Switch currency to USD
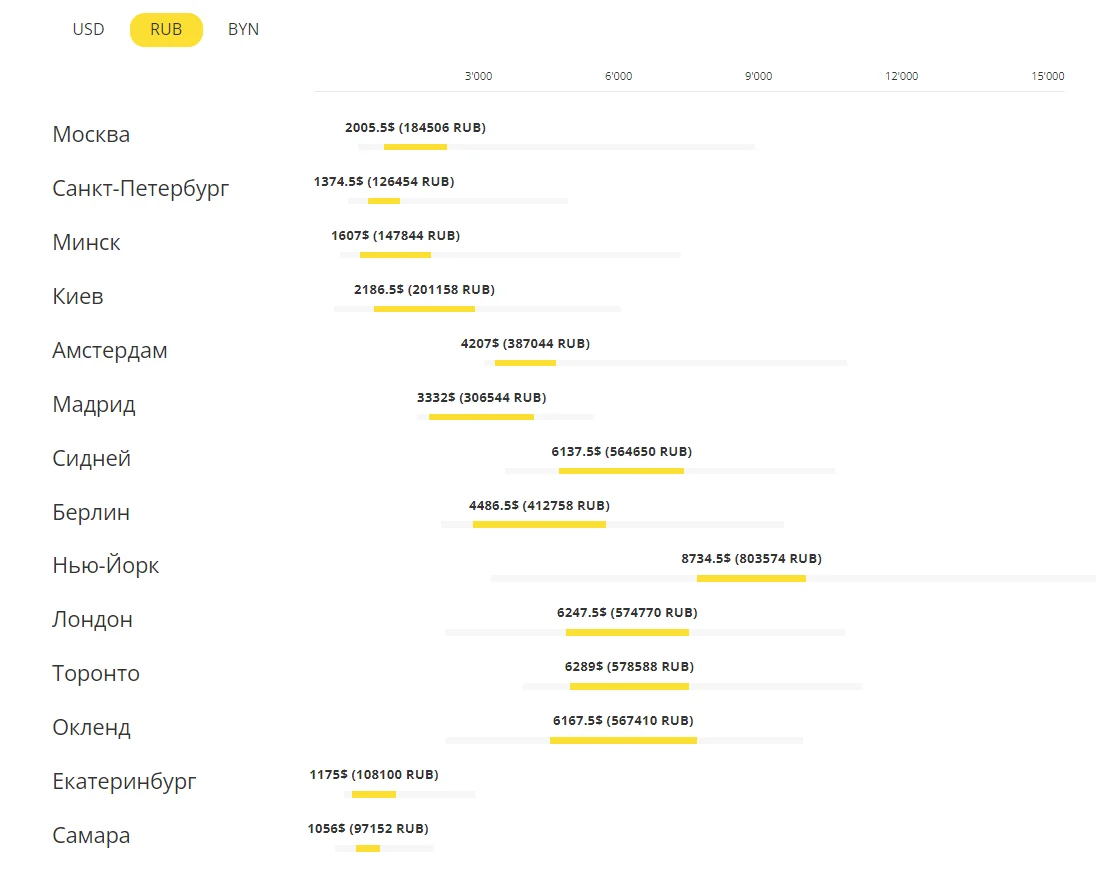 (88, 30)
